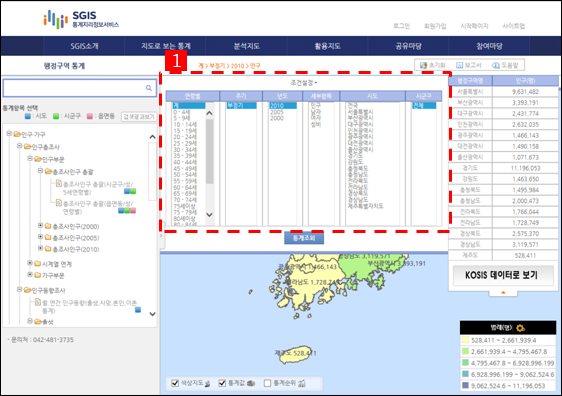
Task: Select year 2005 in 년도 list
Action: point(277,112)
